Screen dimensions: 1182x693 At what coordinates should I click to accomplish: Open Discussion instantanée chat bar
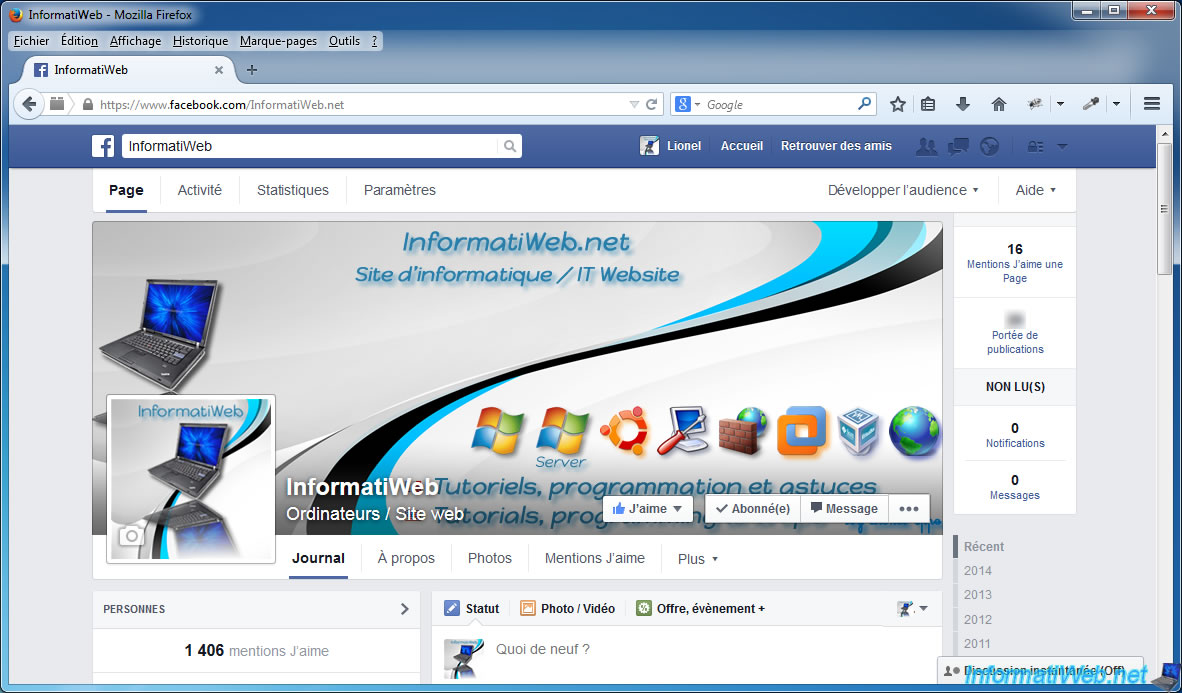click(x=1040, y=670)
